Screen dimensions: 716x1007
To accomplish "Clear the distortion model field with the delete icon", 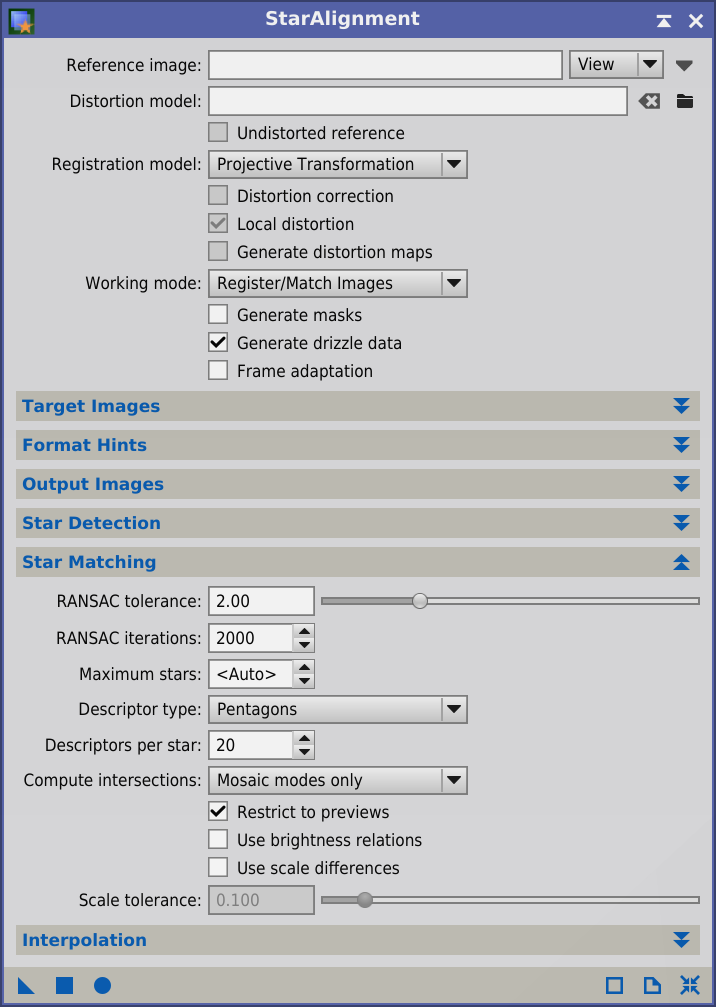I will click(649, 101).
